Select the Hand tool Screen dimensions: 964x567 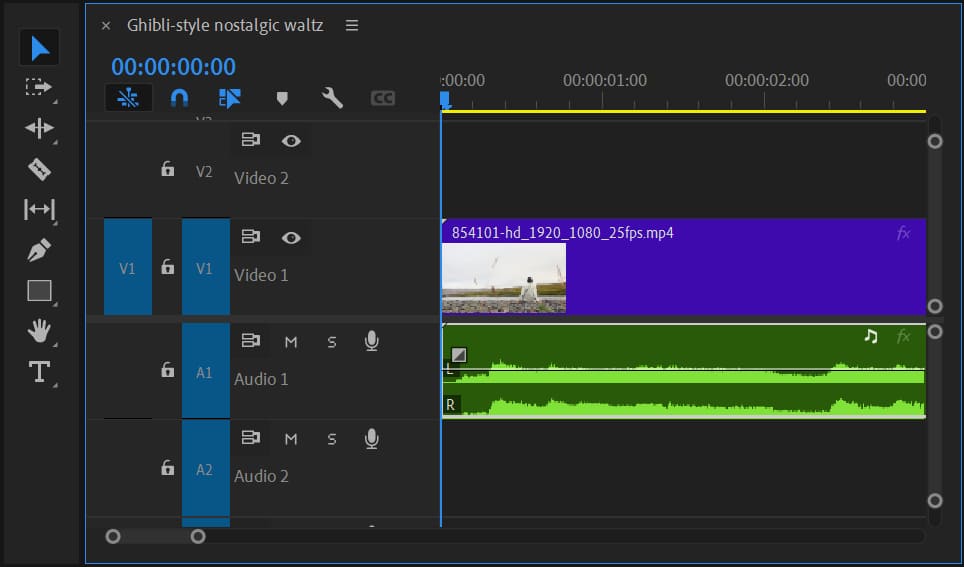[x=39, y=331]
